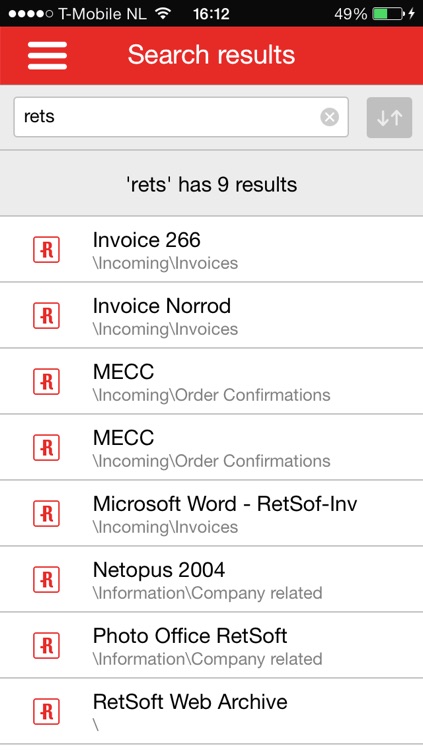Tap the document icon for Photo Office RetSoft
Viewport: 423px width, 750px height.
tap(46, 645)
